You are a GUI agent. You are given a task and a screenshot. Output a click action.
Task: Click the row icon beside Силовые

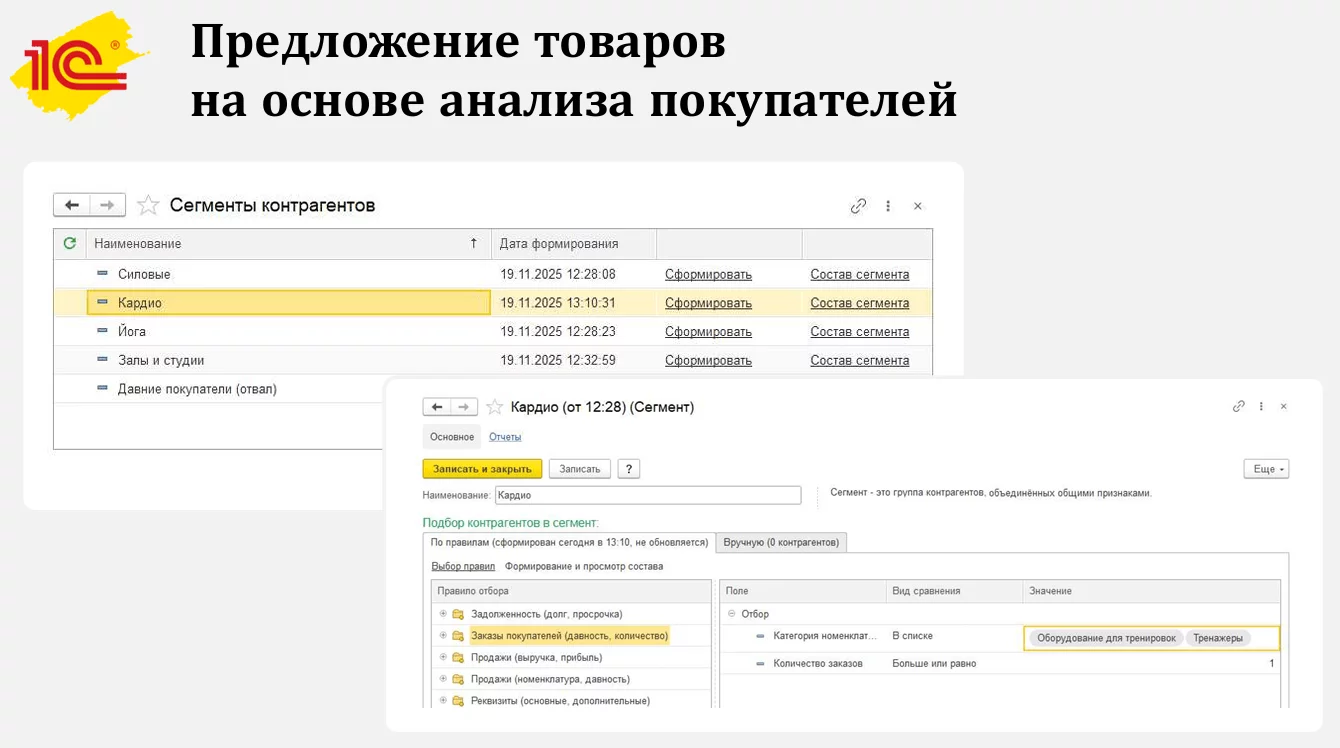[102, 274]
